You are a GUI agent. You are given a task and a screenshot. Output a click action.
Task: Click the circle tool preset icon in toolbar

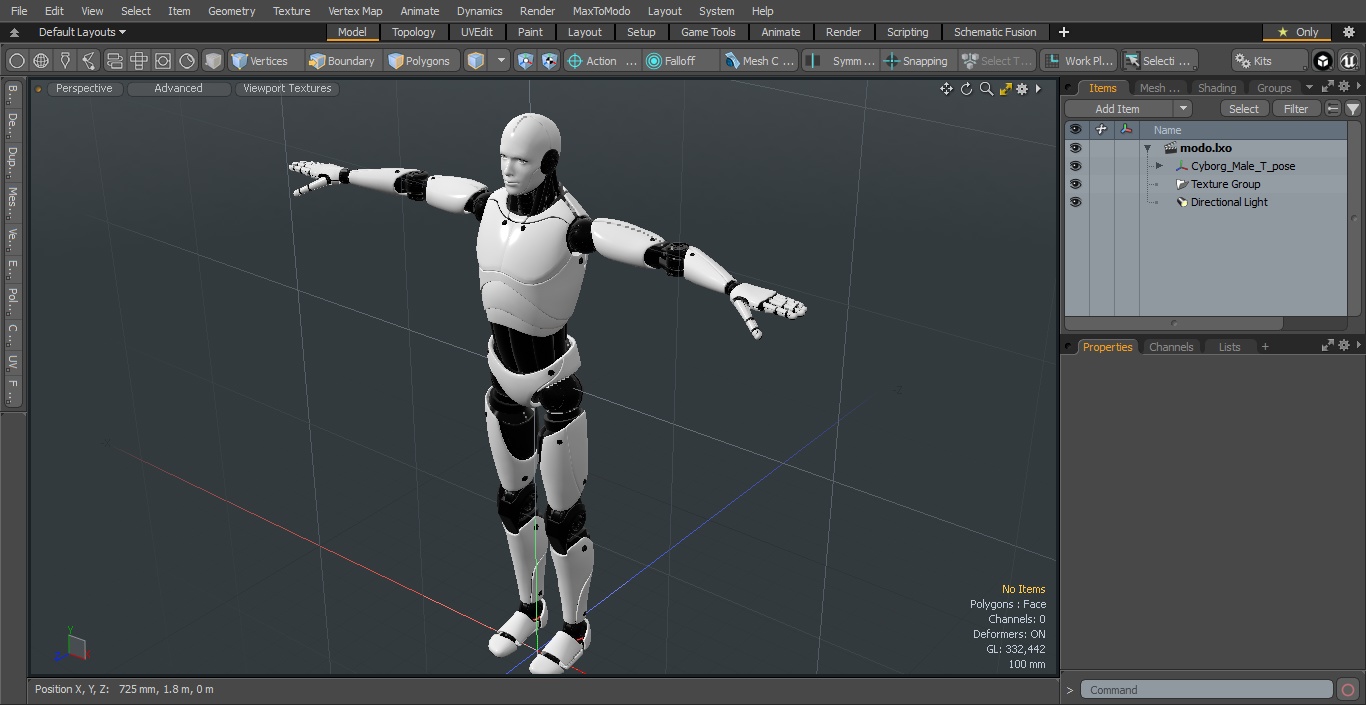[x=17, y=61]
